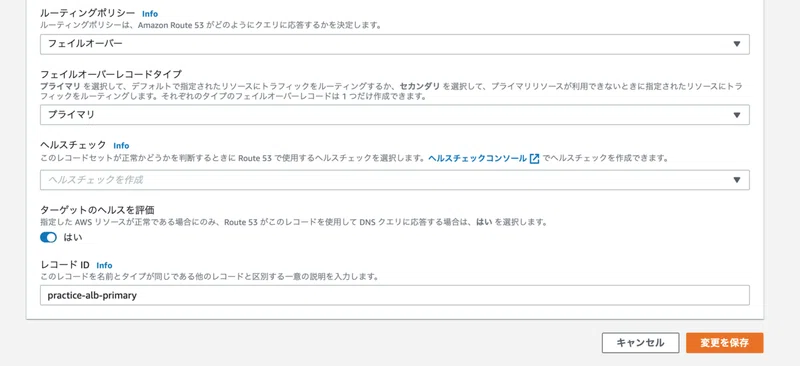Click Info link next to ヘルスチェック
This screenshot has height=366, width=800.
(x=121, y=145)
